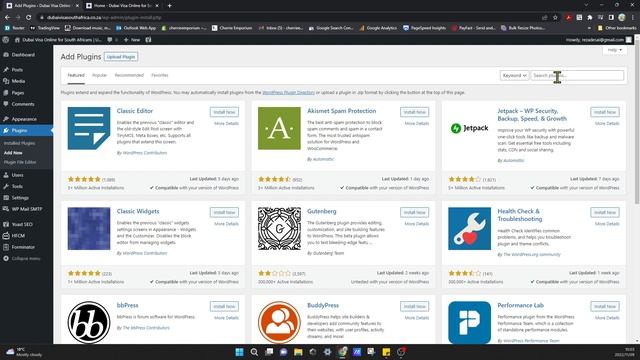Switch to the Recommended tab
Image resolution: width=640 pixels, height=360 pixels.
coord(129,76)
